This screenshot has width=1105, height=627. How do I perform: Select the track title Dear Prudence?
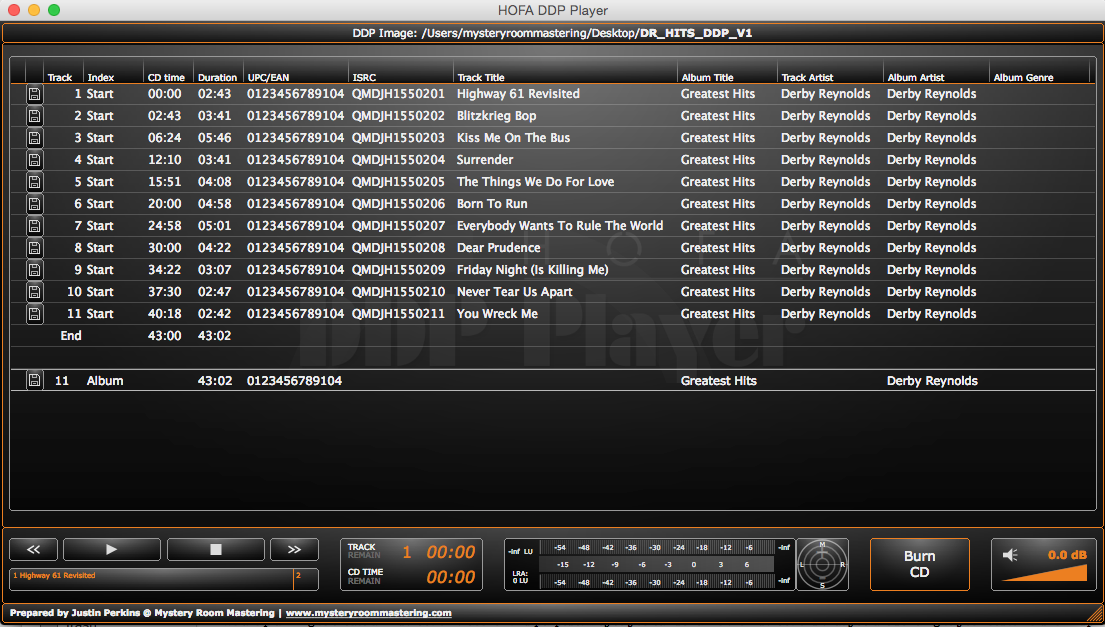498,247
